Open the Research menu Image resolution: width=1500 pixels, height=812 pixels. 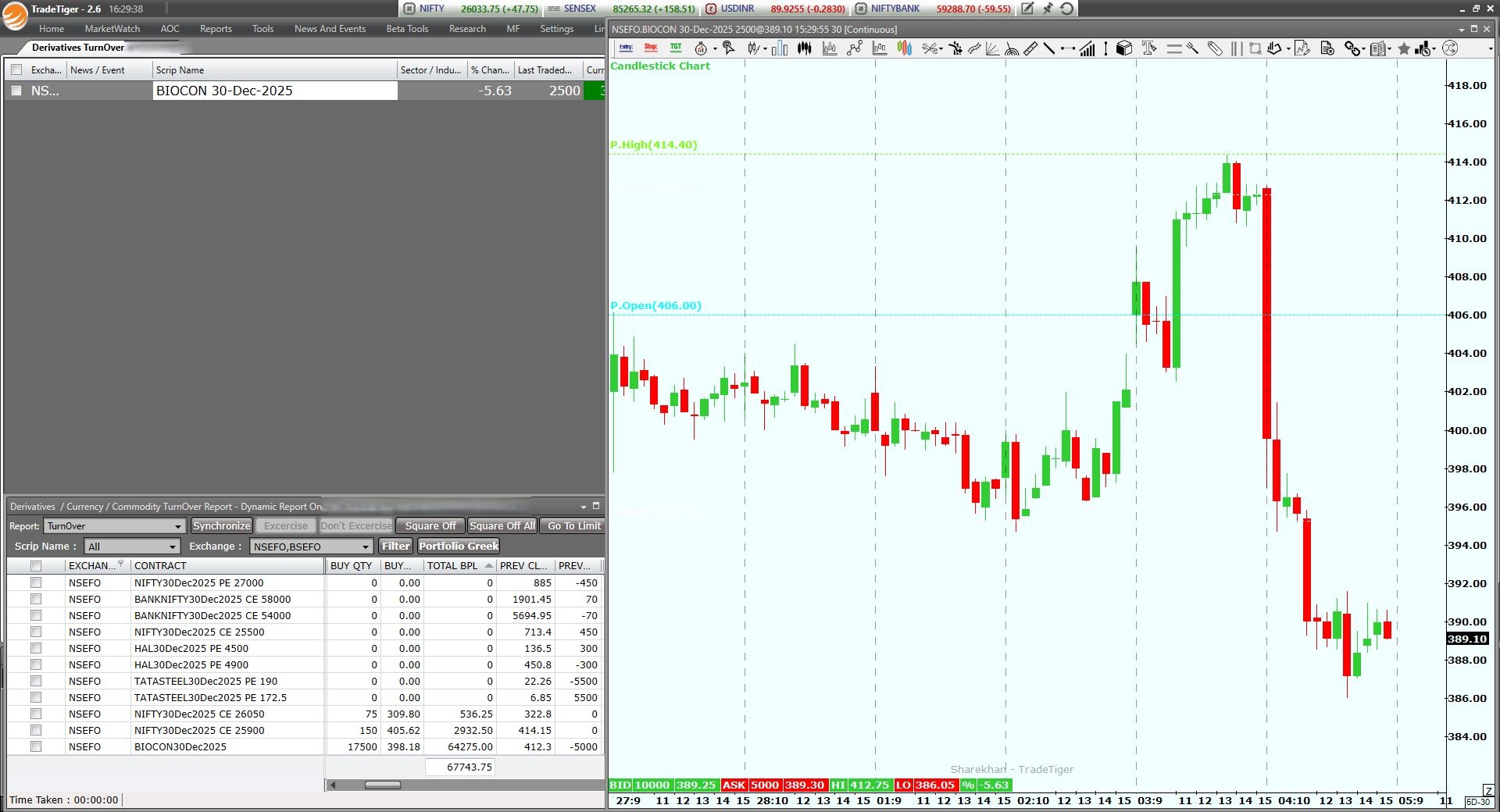pyautogui.click(x=467, y=29)
